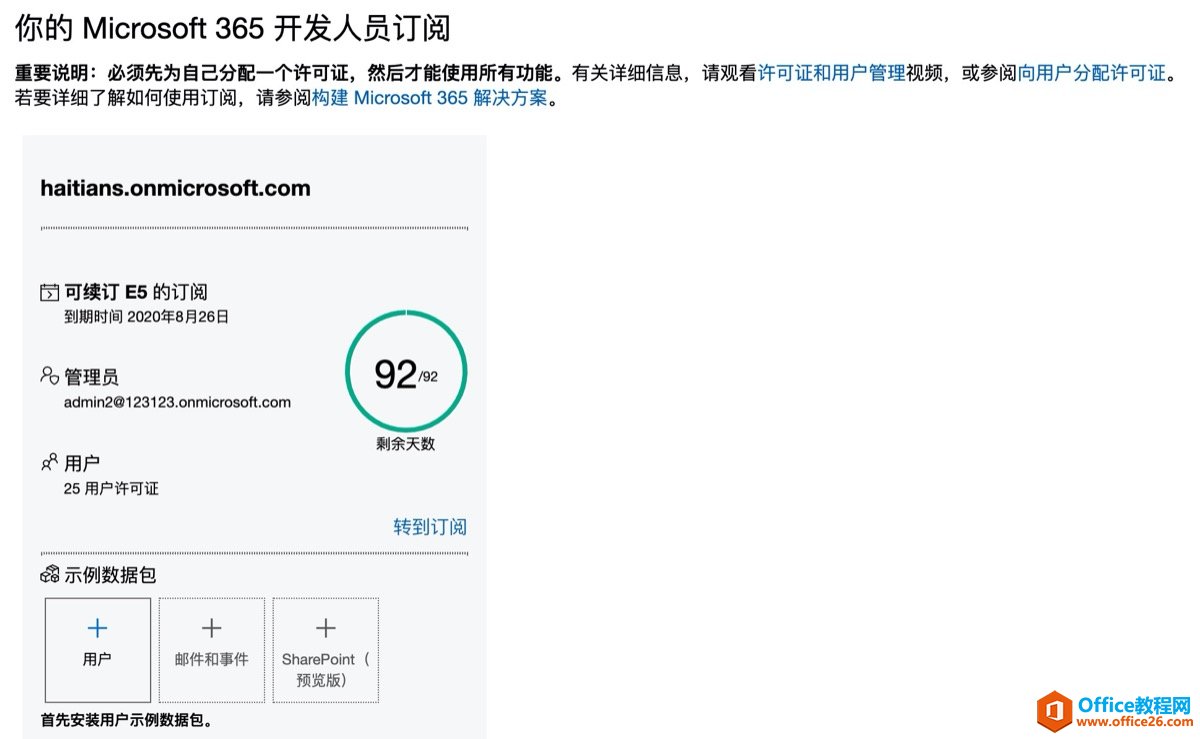Click the 首先安装用户示例数据包 note
The width and height of the screenshot is (1200, 739).
(127, 720)
